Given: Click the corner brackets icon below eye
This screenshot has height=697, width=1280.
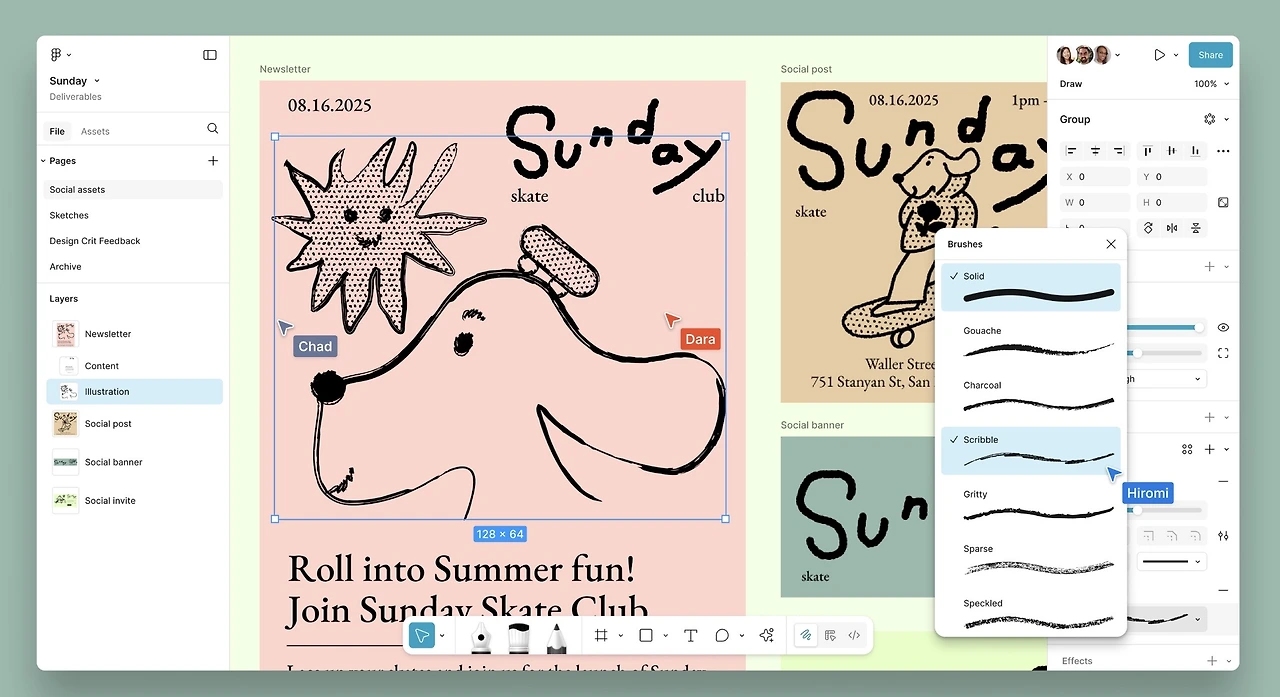Looking at the screenshot, I should pyautogui.click(x=1223, y=353).
